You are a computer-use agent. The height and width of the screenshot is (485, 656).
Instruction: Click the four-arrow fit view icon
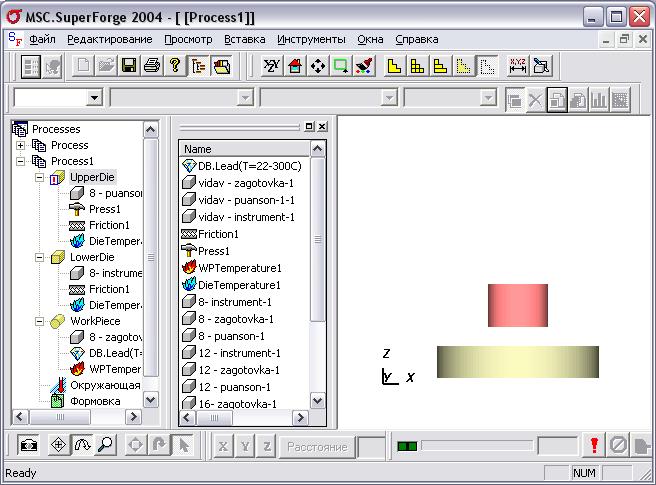click(318, 66)
